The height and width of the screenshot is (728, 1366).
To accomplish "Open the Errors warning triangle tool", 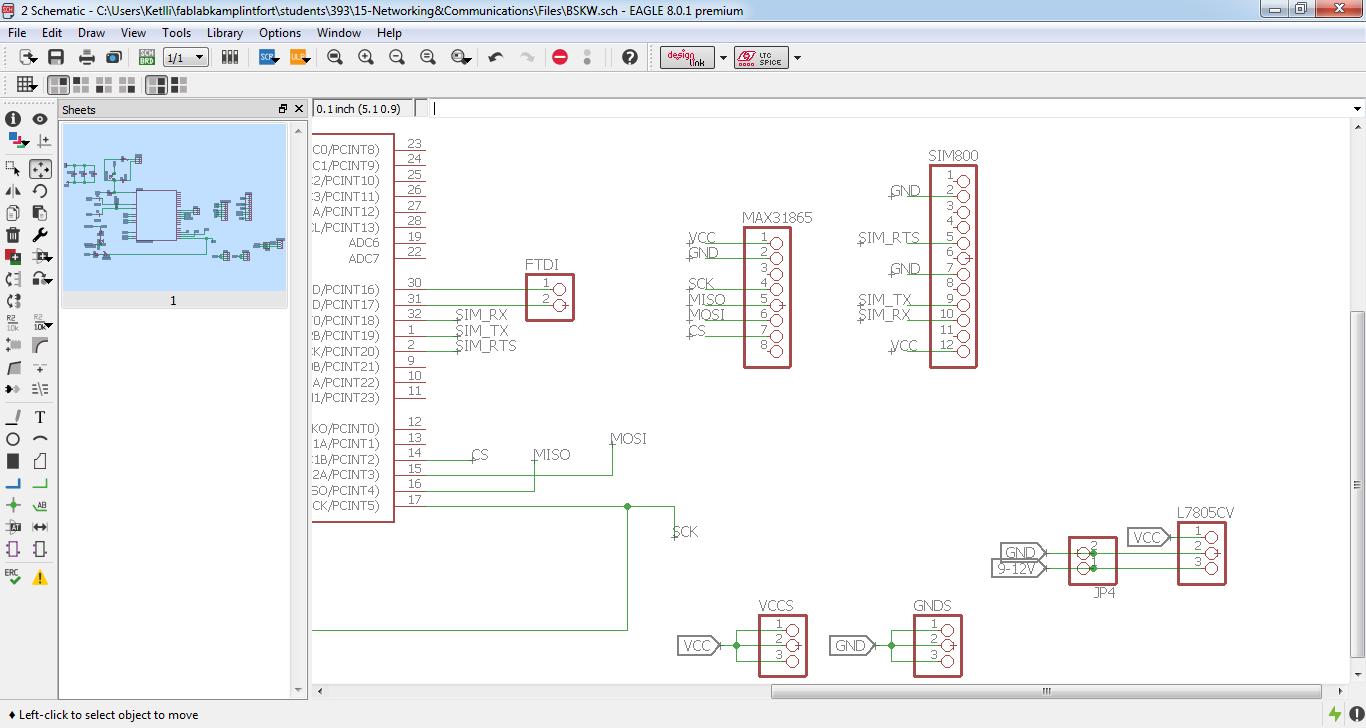I will (40, 576).
